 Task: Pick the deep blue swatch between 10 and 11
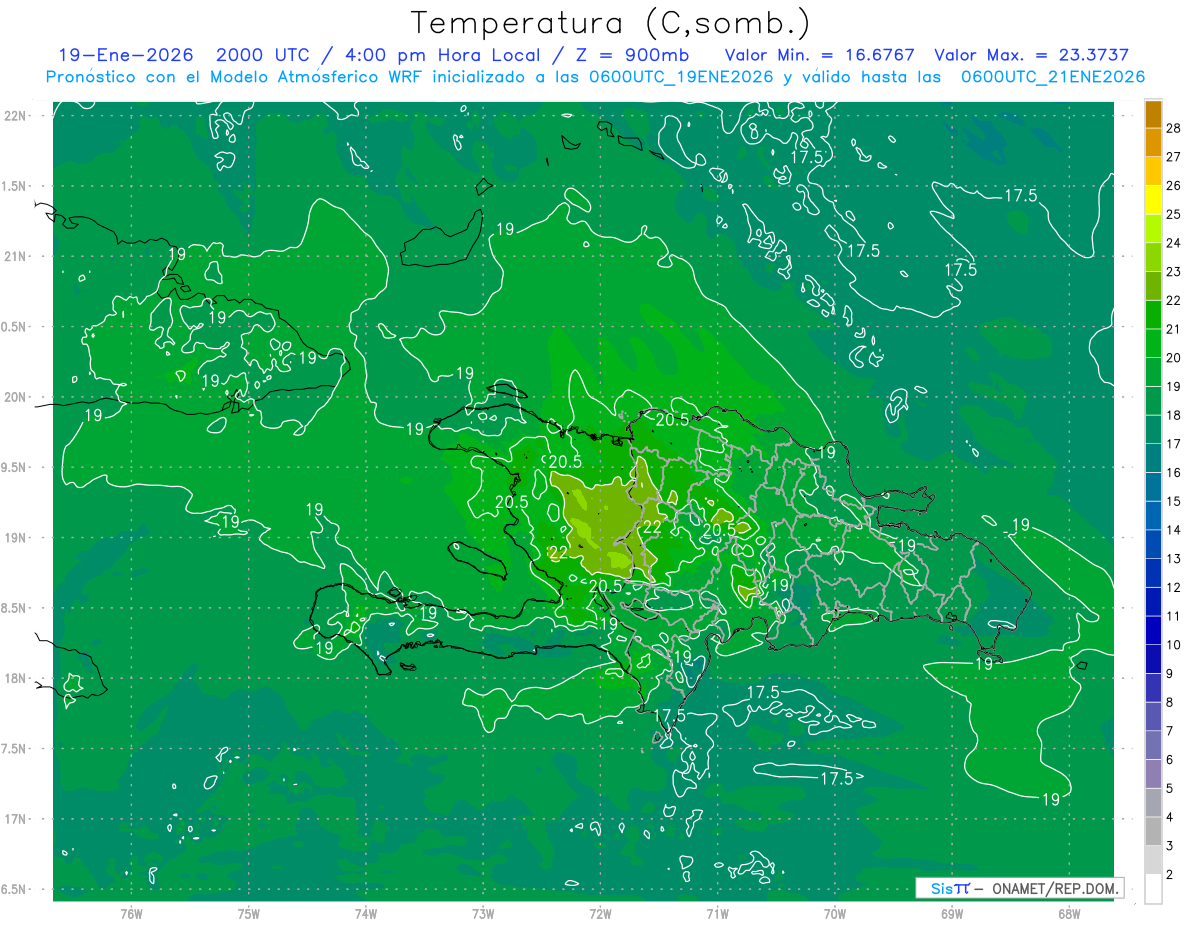point(1153,630)
